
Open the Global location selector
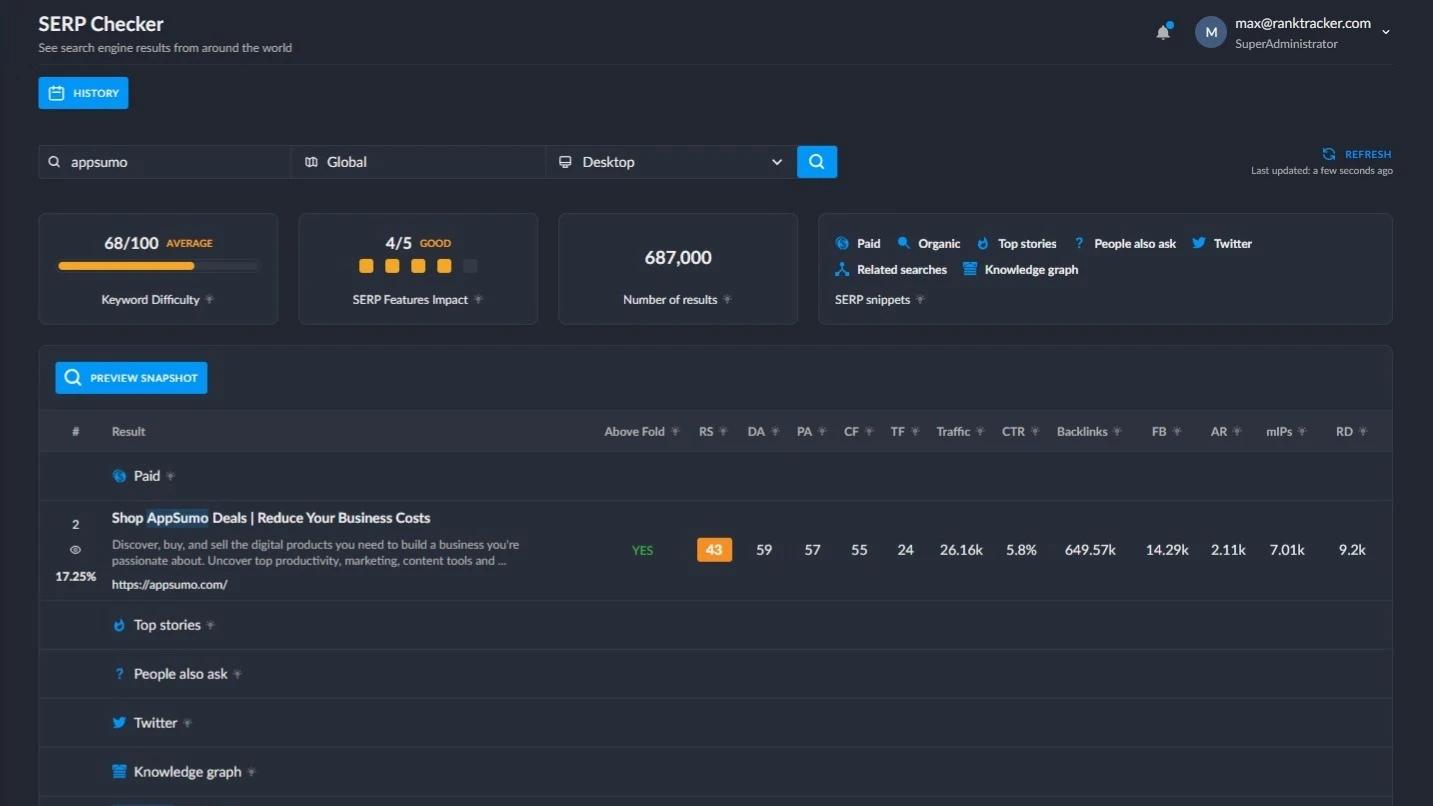point(419,162)
